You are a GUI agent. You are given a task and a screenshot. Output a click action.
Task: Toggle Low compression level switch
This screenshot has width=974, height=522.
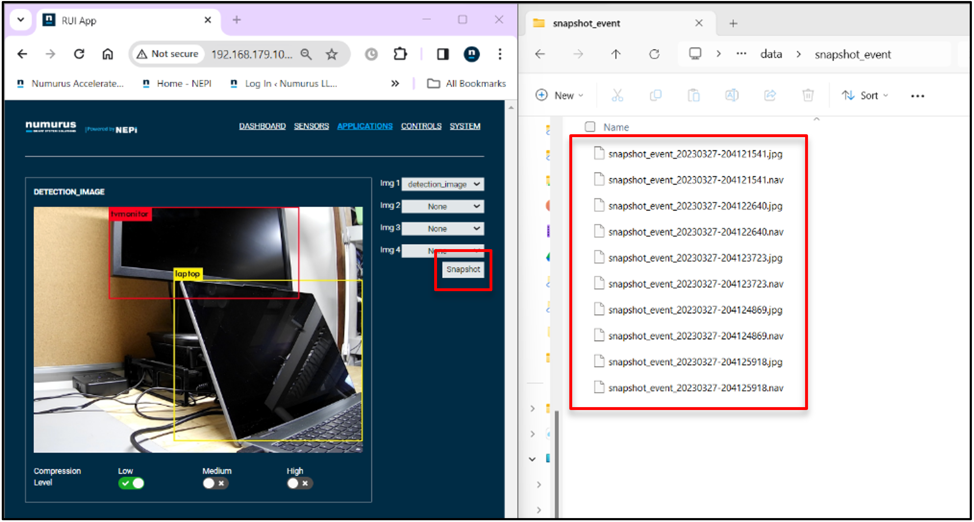pos(131,483)
